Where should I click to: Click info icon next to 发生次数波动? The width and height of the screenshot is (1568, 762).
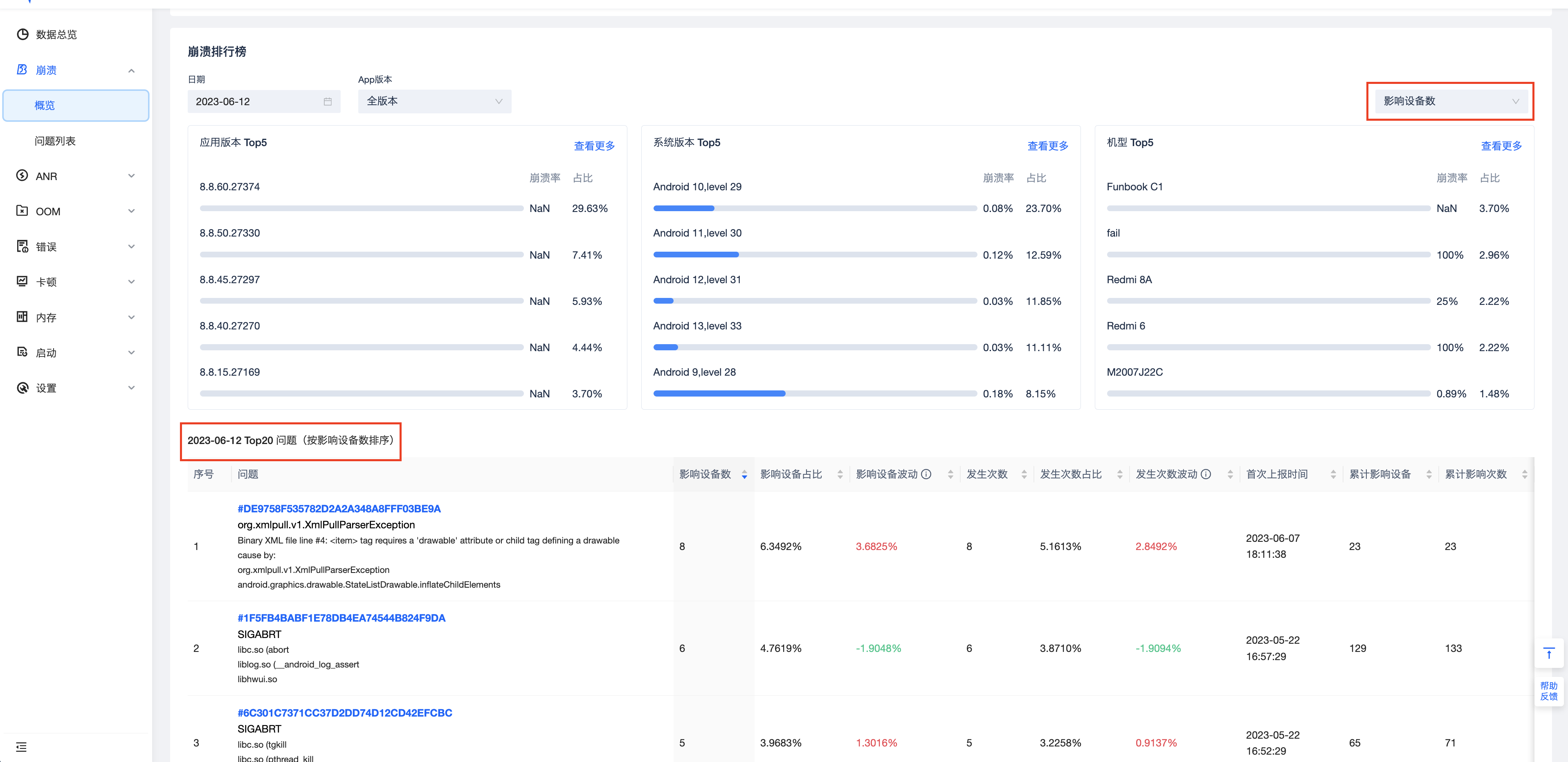(1205, 474)
